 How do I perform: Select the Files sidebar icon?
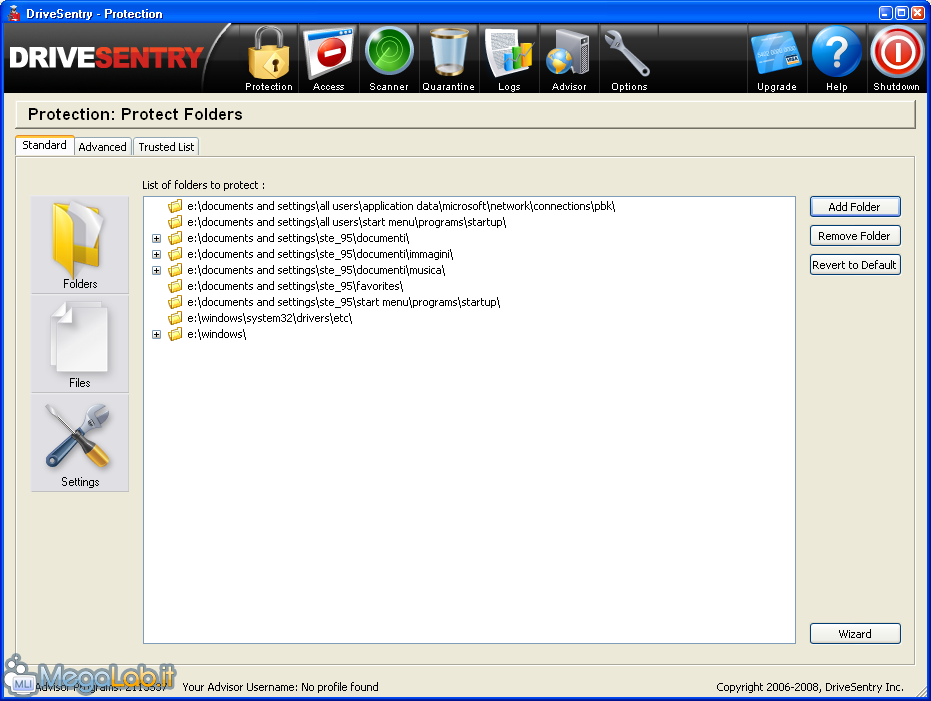80,344
